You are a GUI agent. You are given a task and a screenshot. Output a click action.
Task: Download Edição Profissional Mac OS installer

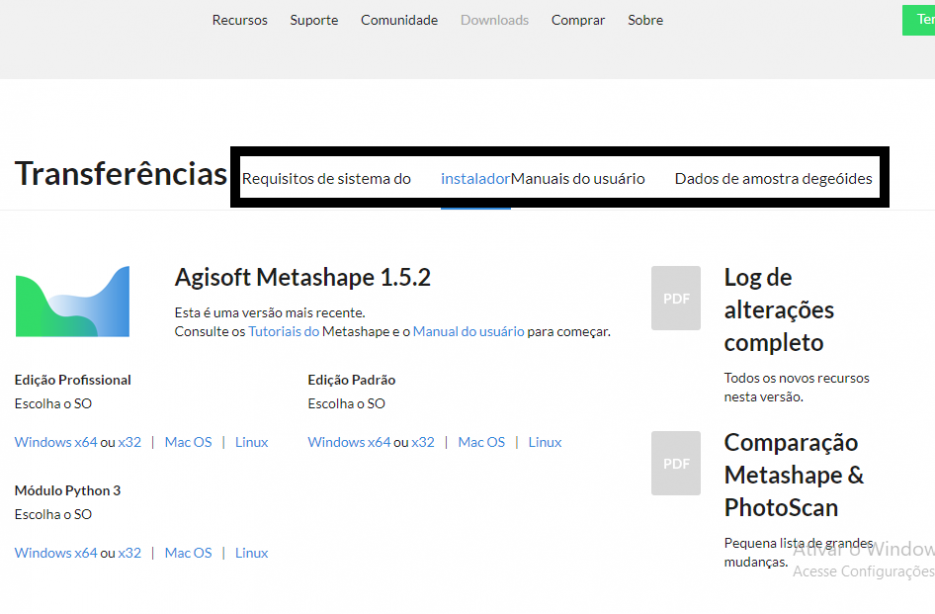pos(188,442)
